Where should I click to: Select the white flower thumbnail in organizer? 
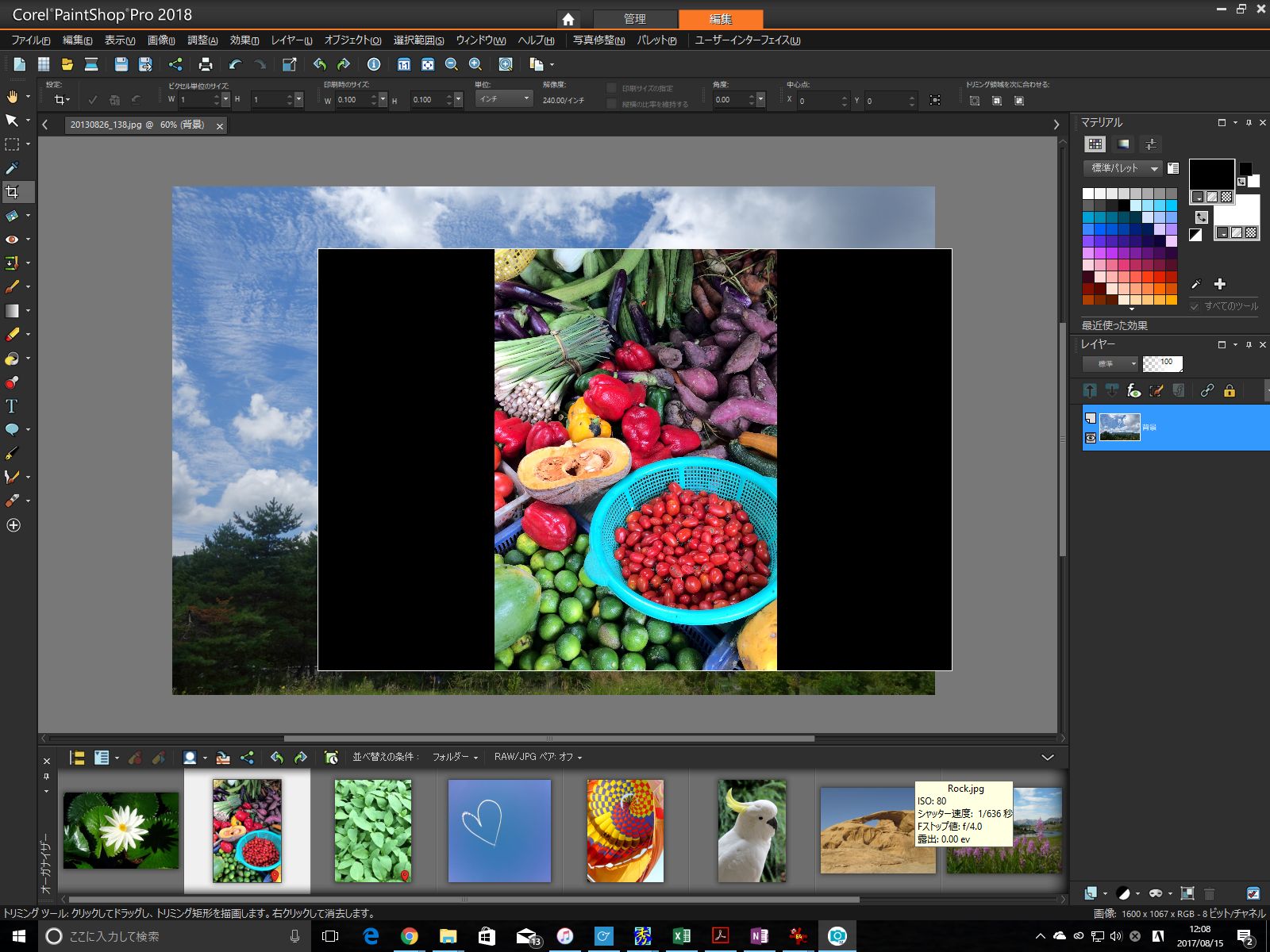click(x=121, y=831)
